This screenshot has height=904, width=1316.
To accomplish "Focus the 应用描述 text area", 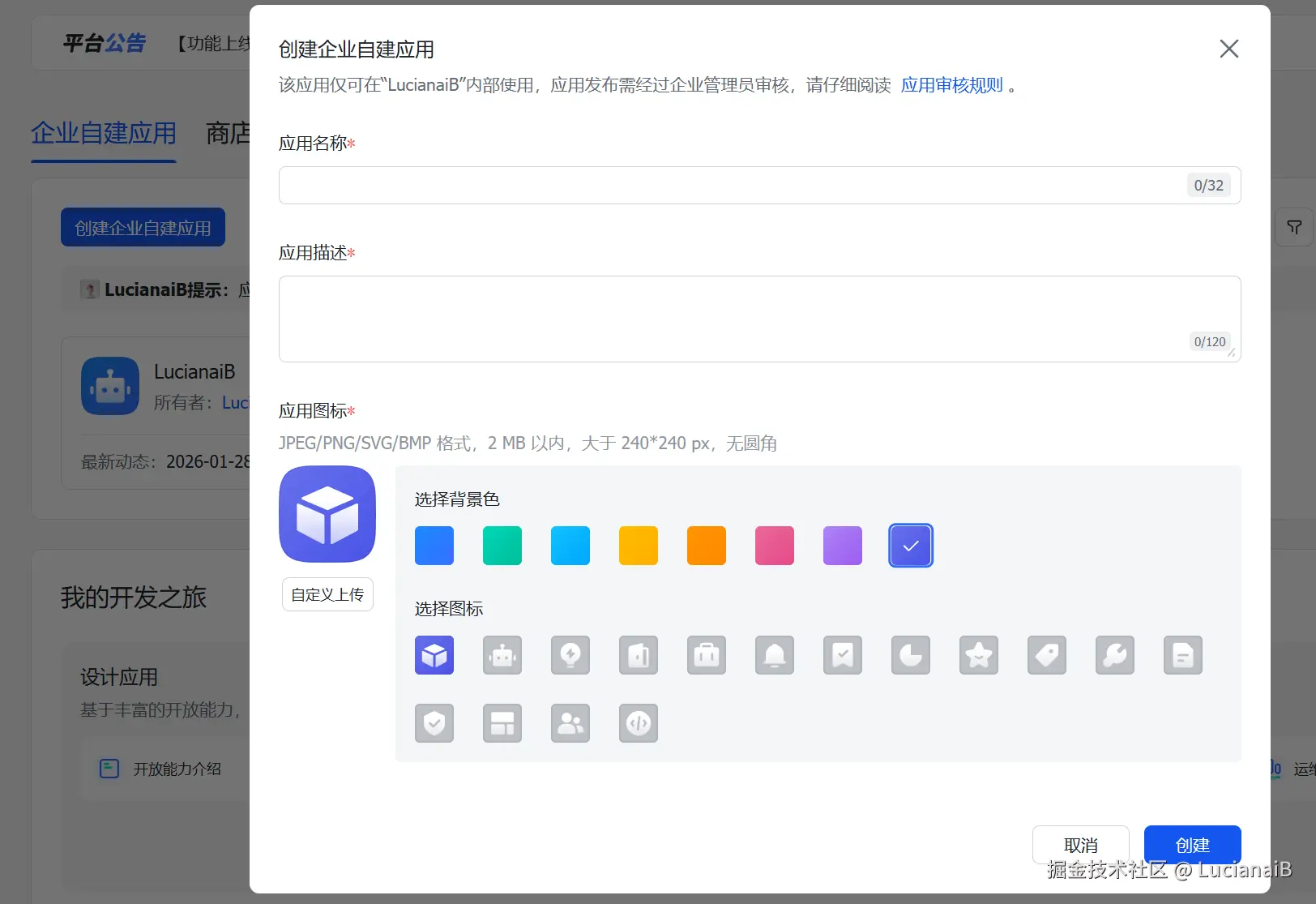I will 760,319.
